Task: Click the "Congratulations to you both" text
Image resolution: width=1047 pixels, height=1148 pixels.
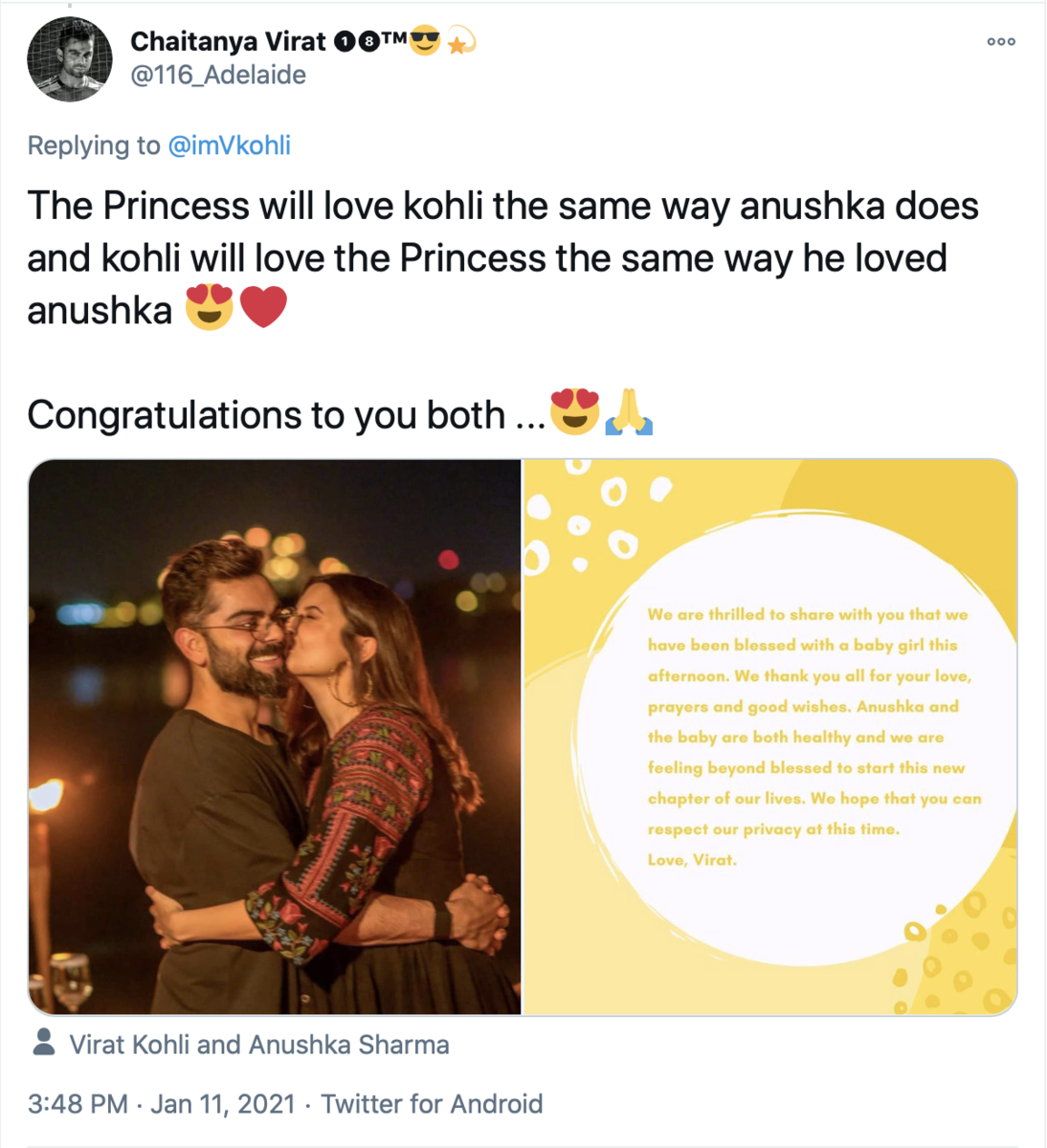Action: coord(266,415)
